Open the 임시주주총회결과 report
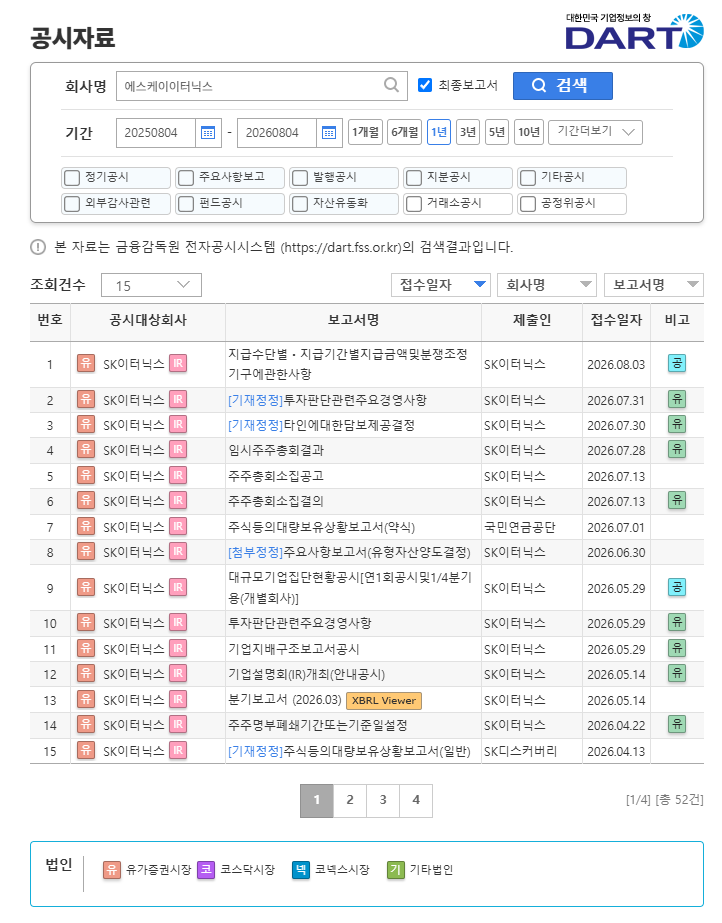Screen dimensions: 722x923 click(276, 450)
